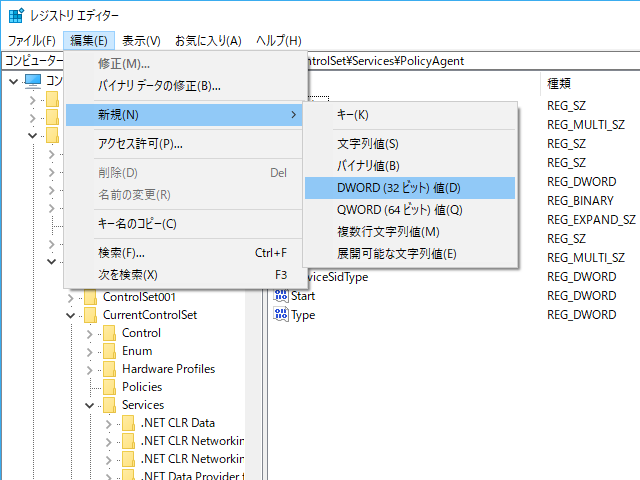Select キー(K) in the New submenu

tap(410, 115)
